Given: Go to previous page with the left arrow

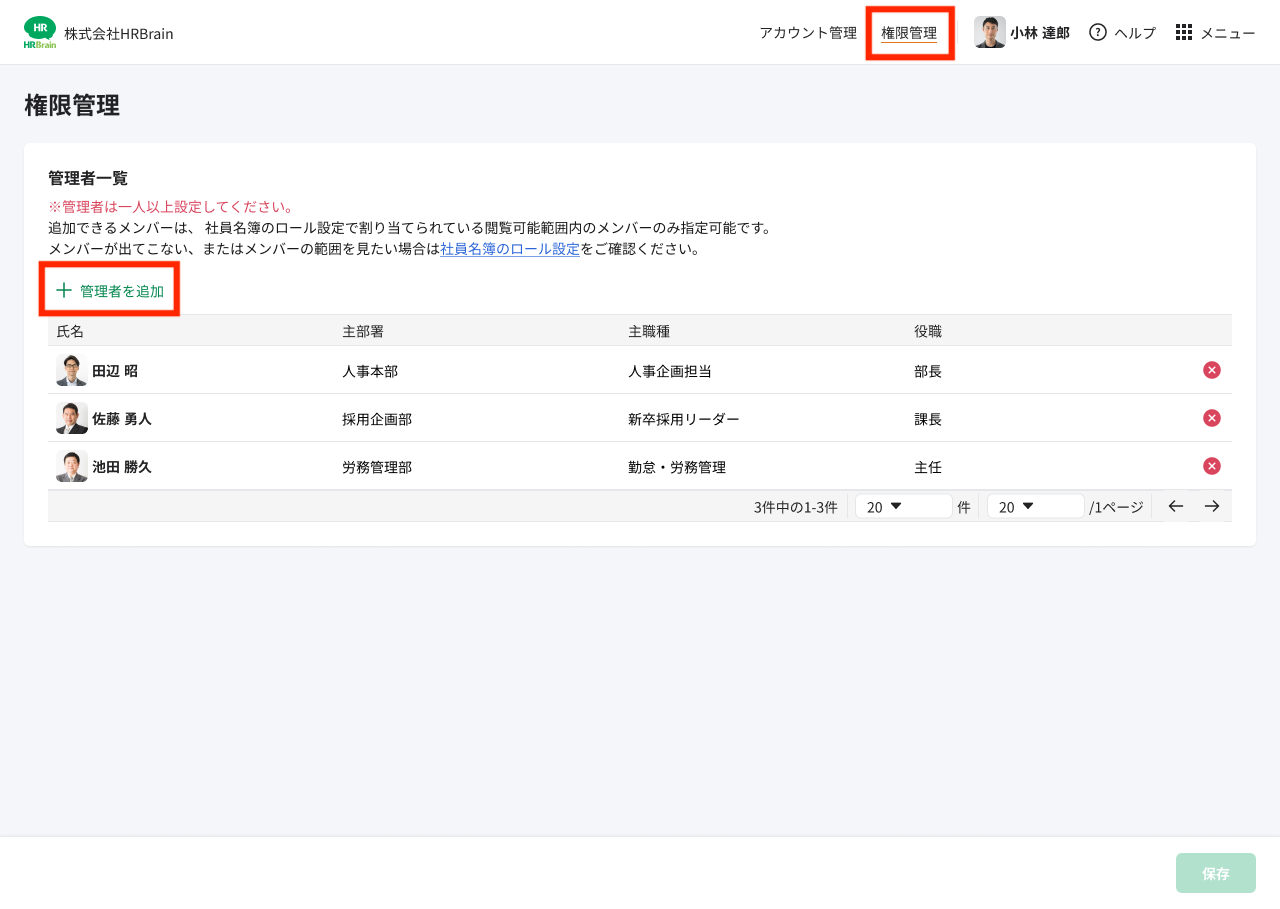Looking at the screenshot, I should click(x=1175, y=506).
